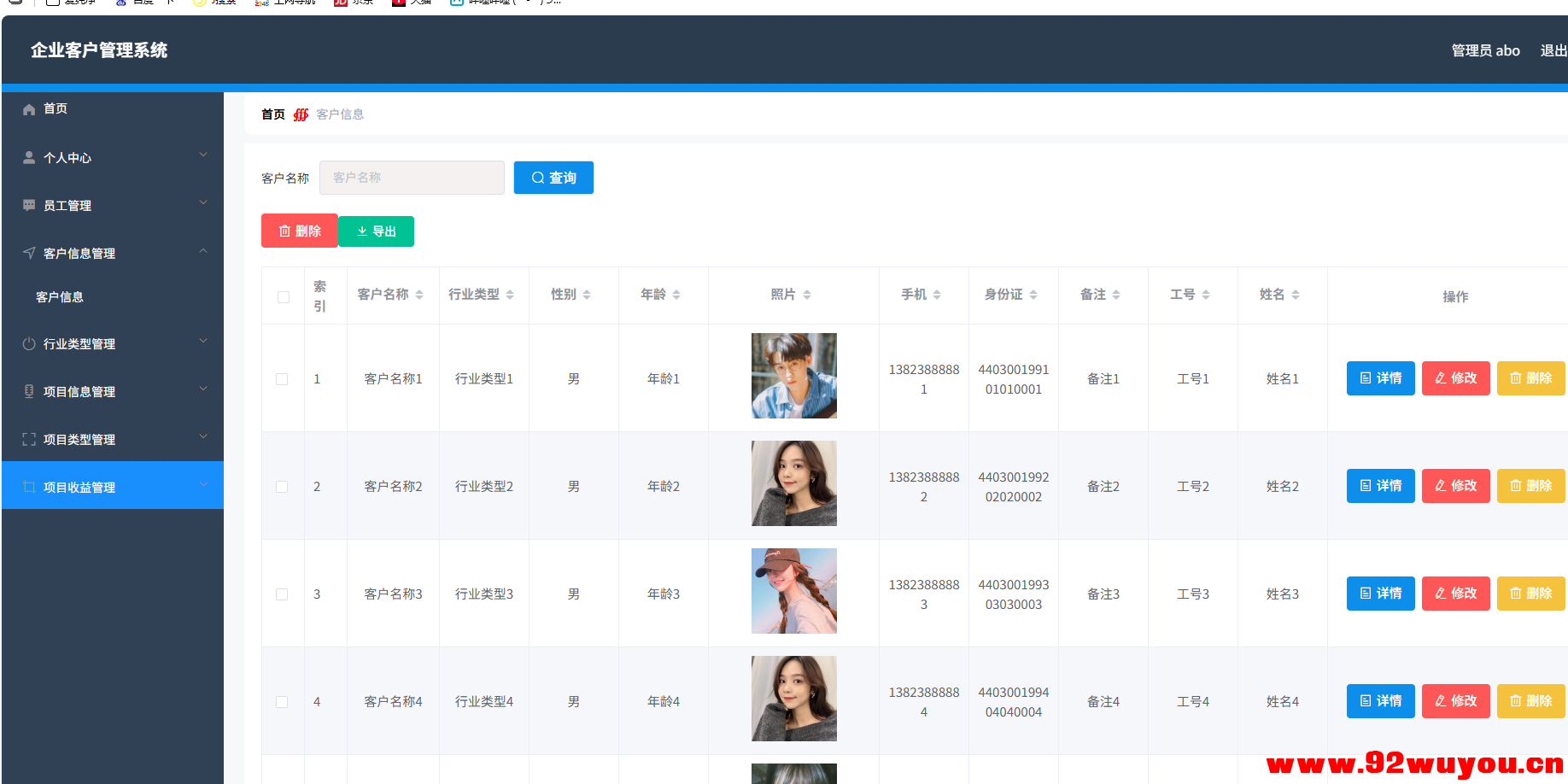Click the monitor icon for 员工管理
The height and width of the screenshot is (784, 1568).
coord(27,205)
